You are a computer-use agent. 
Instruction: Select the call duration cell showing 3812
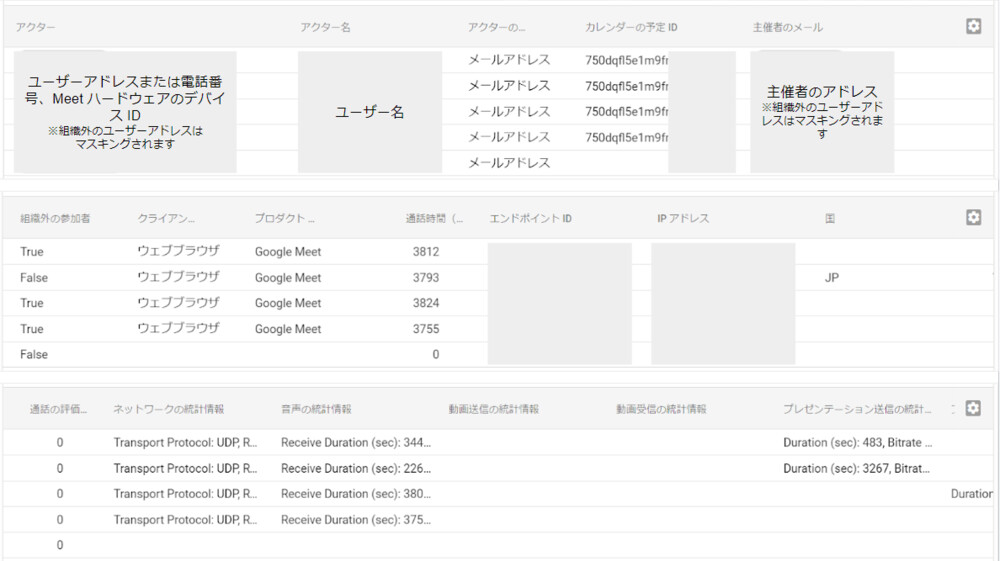click(425, 252)
